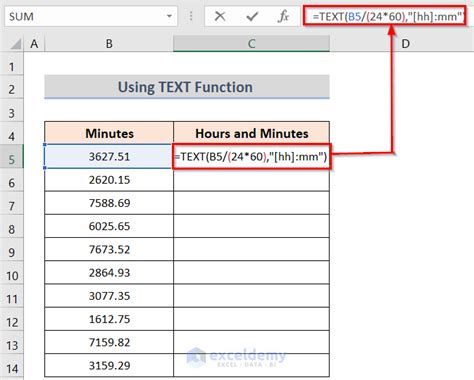
Task: Cancel the formula entry with the X icon
Action: pos(220,16)
